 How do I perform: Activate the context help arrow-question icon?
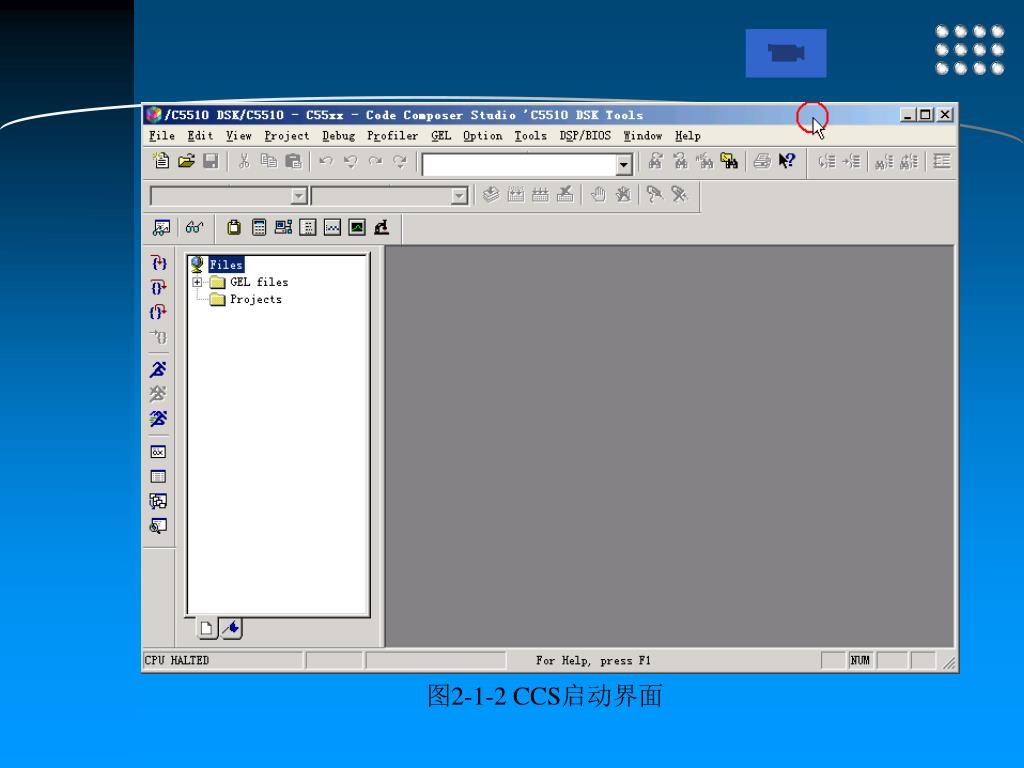coord(786,161)
